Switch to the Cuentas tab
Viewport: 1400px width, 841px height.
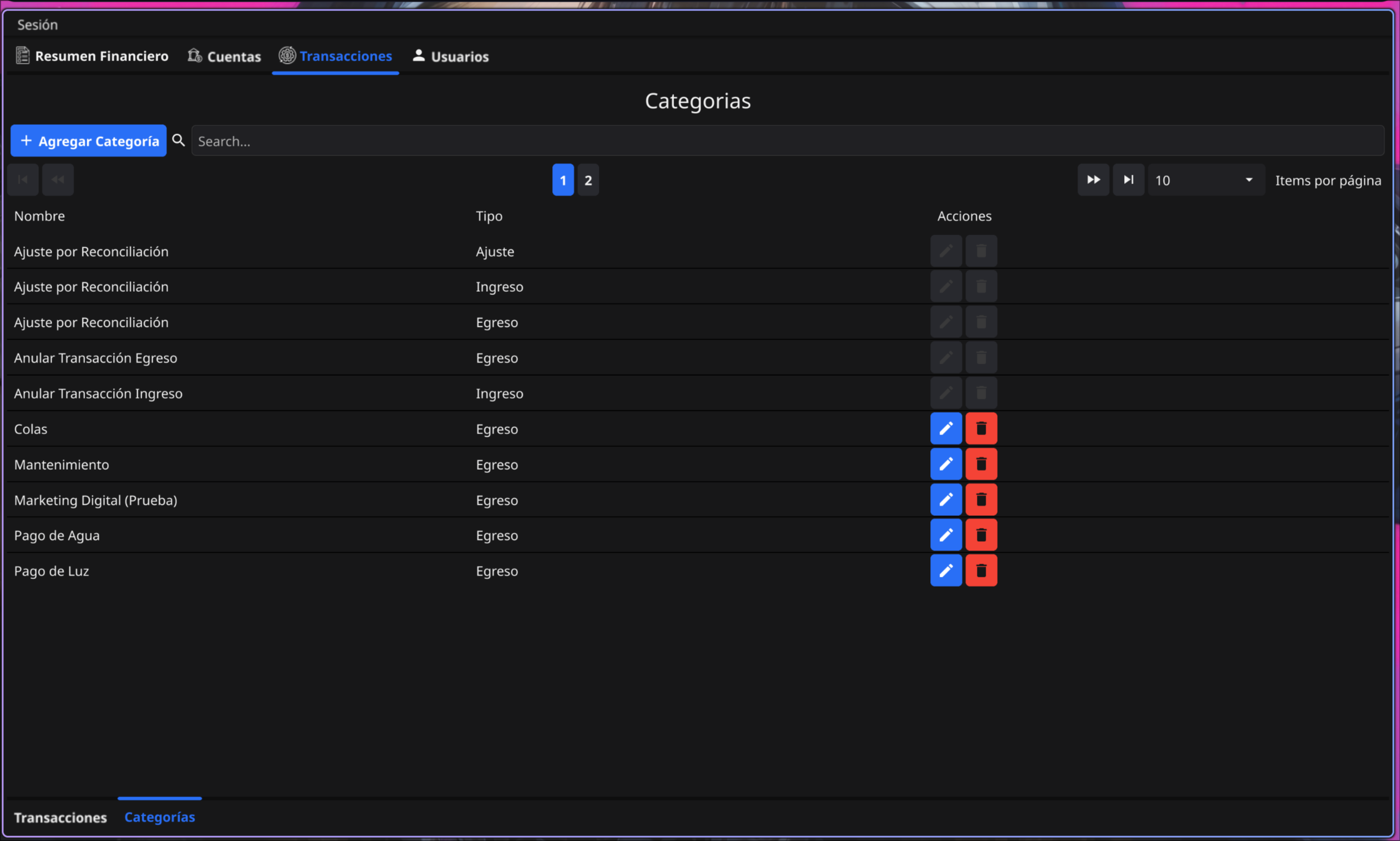point(224,55)
